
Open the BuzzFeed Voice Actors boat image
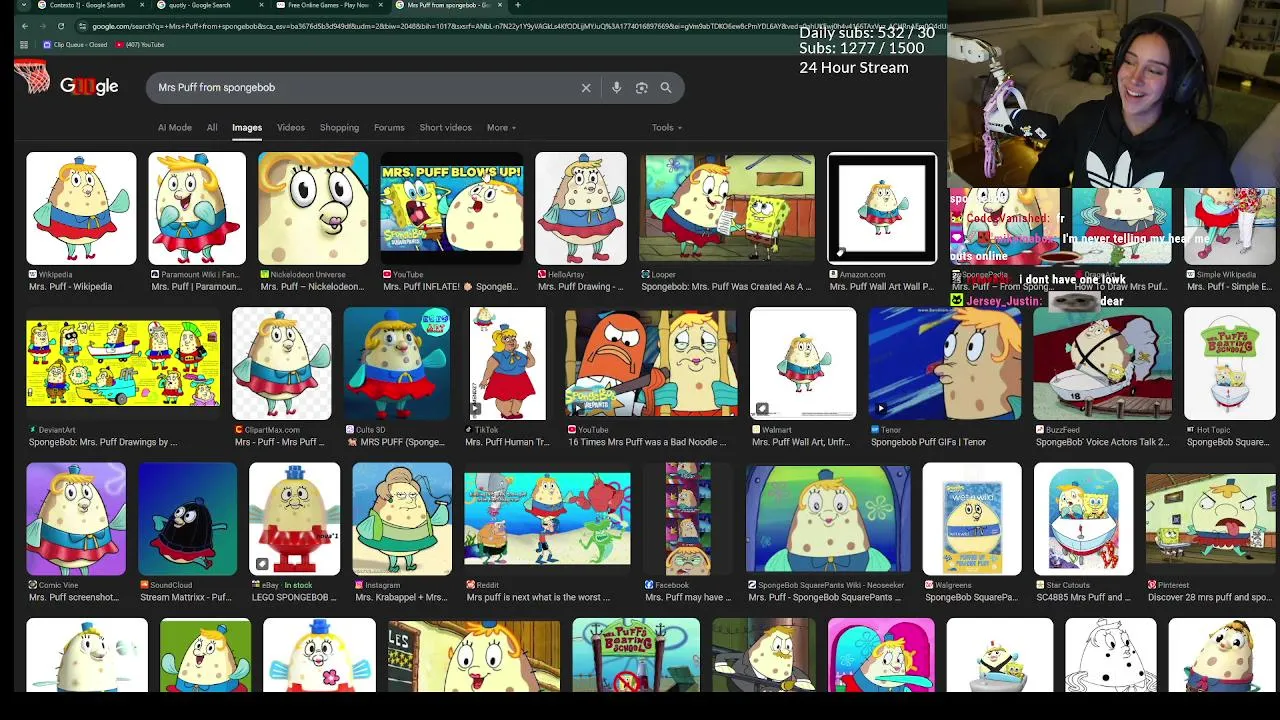(x=1102, y=363)
